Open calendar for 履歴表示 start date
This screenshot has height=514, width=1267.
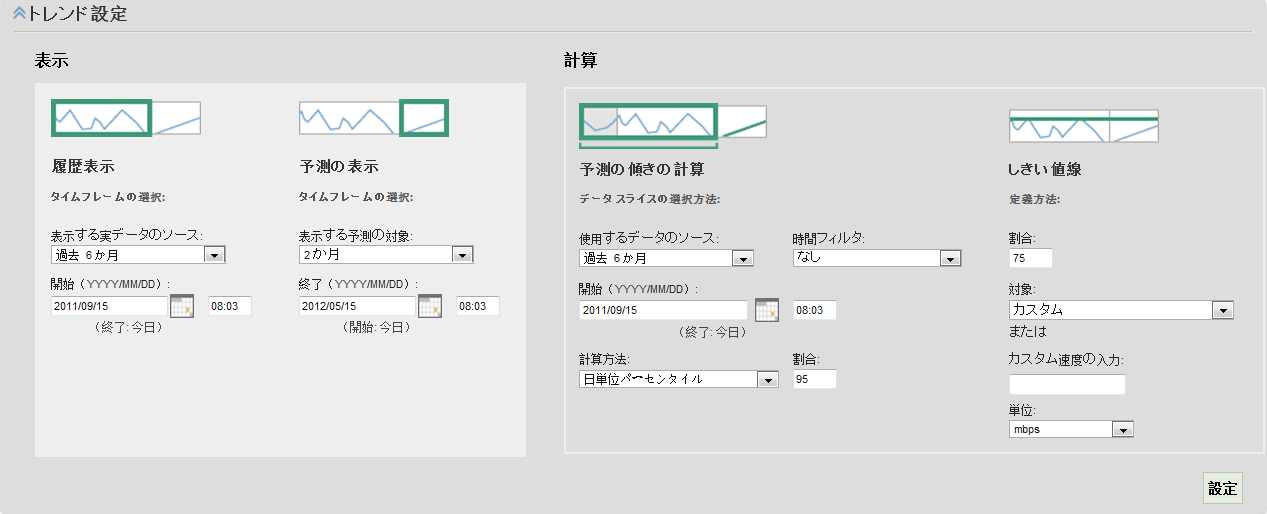point(182,306)
